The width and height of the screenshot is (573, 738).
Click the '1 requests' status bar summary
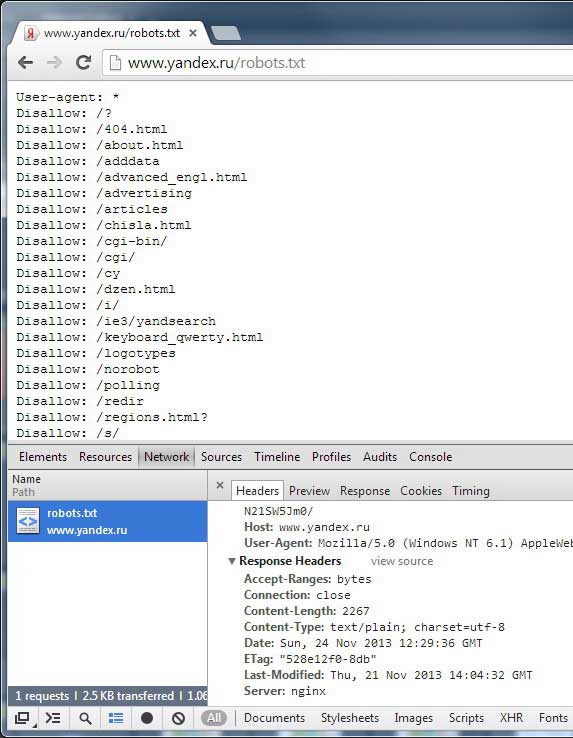42,696
